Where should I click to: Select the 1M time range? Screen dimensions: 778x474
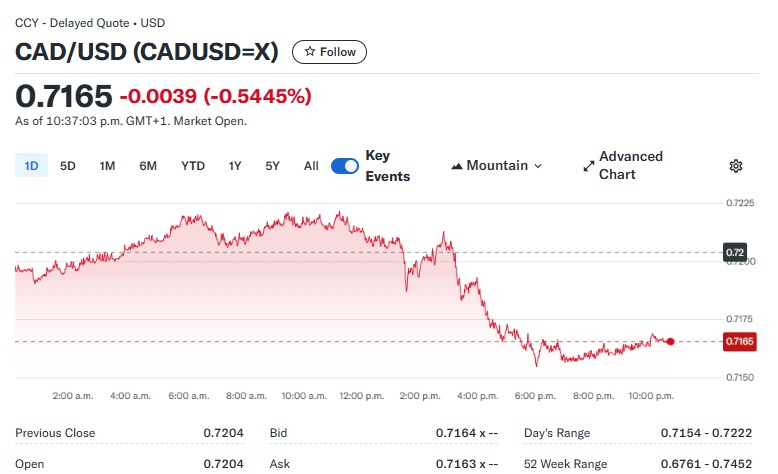107,166
